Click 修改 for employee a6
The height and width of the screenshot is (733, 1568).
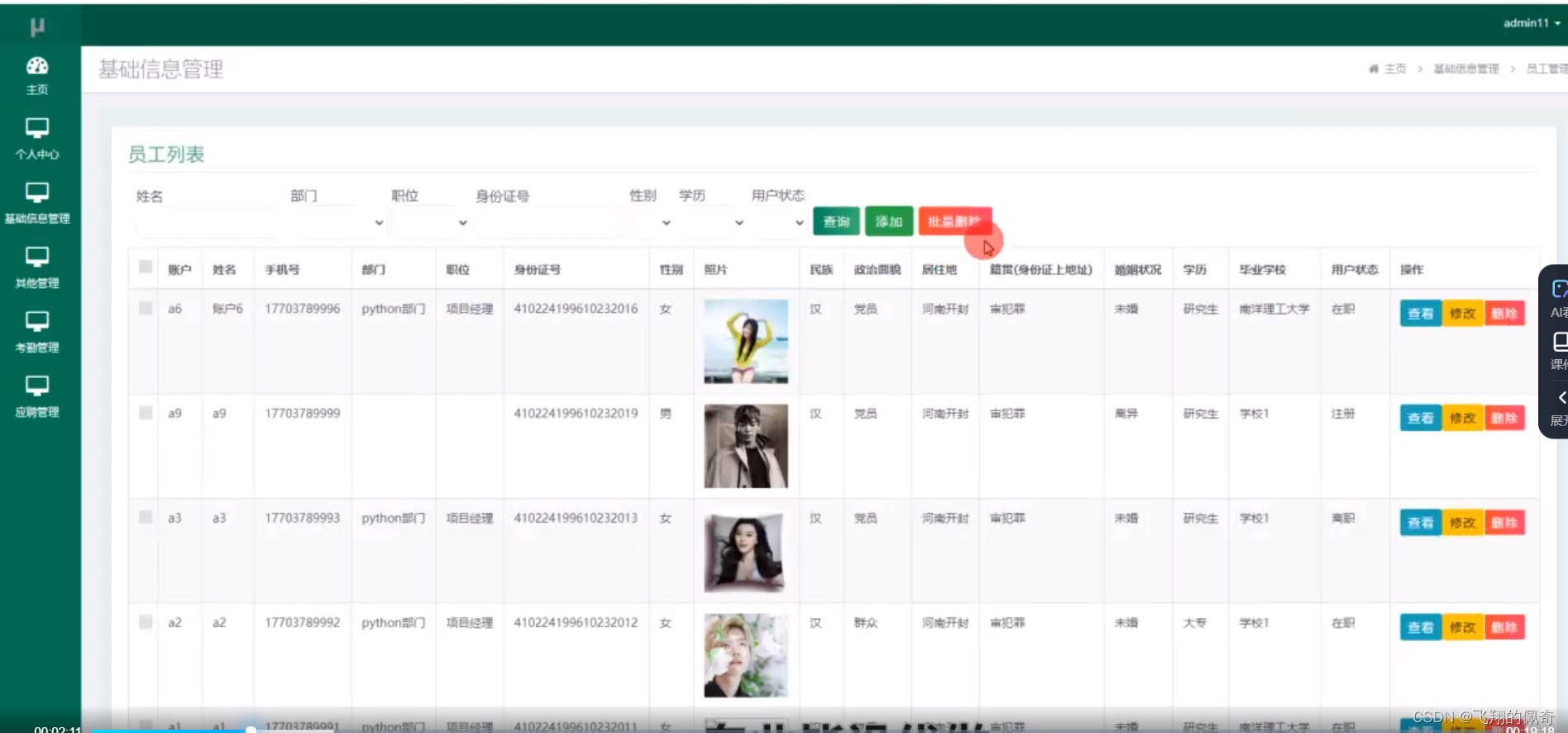point(1463,314)
